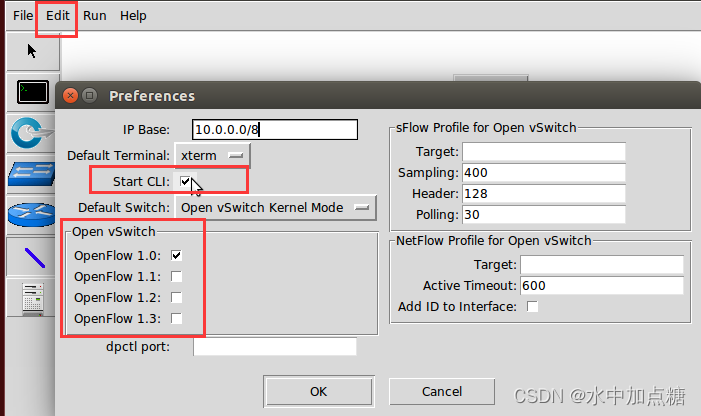Select the legacy router tool
The height and width of the screenshot is (416, 701).
(x=31, y=214)
